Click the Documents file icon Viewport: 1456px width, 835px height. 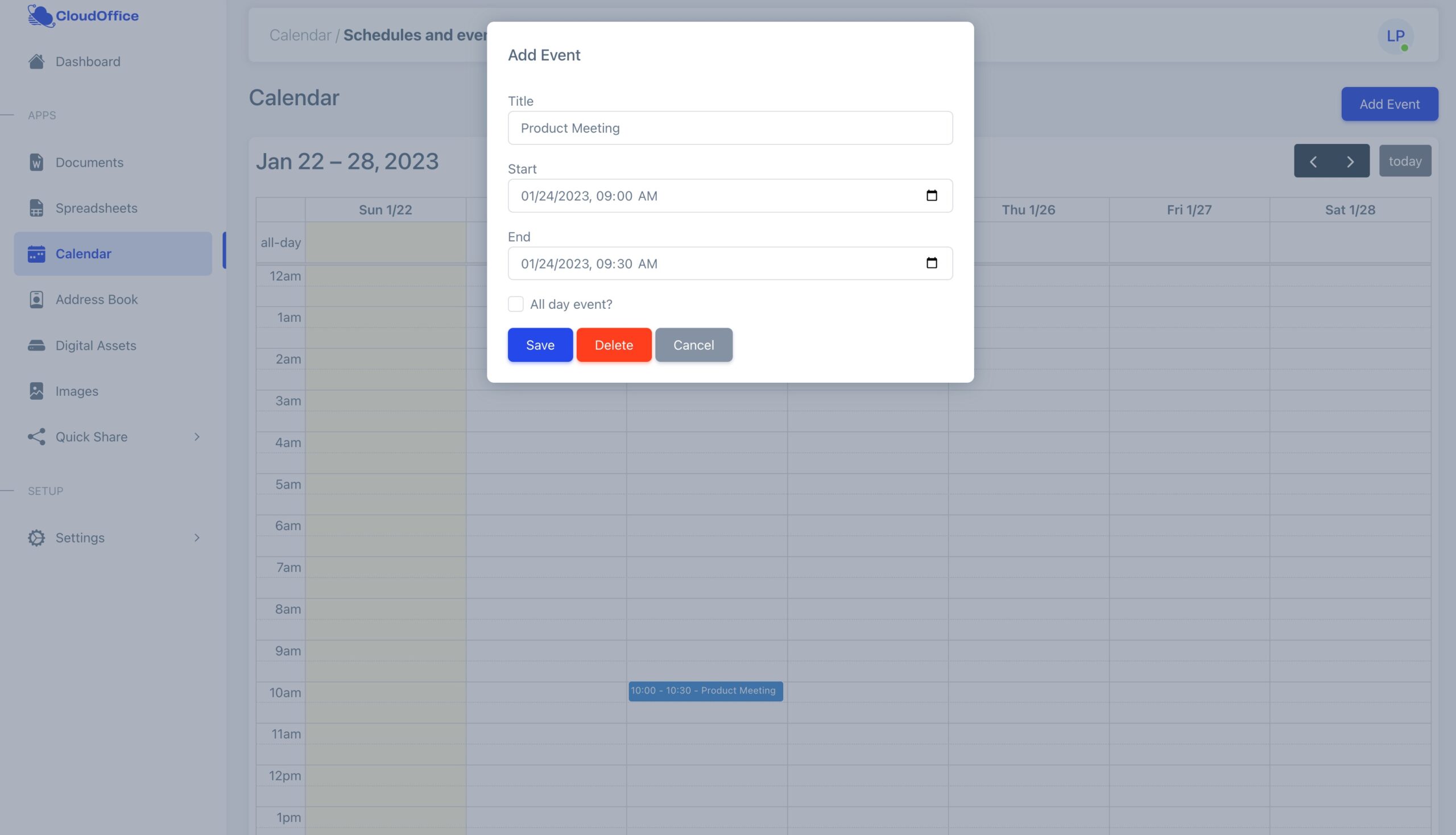tap(36, 162)
